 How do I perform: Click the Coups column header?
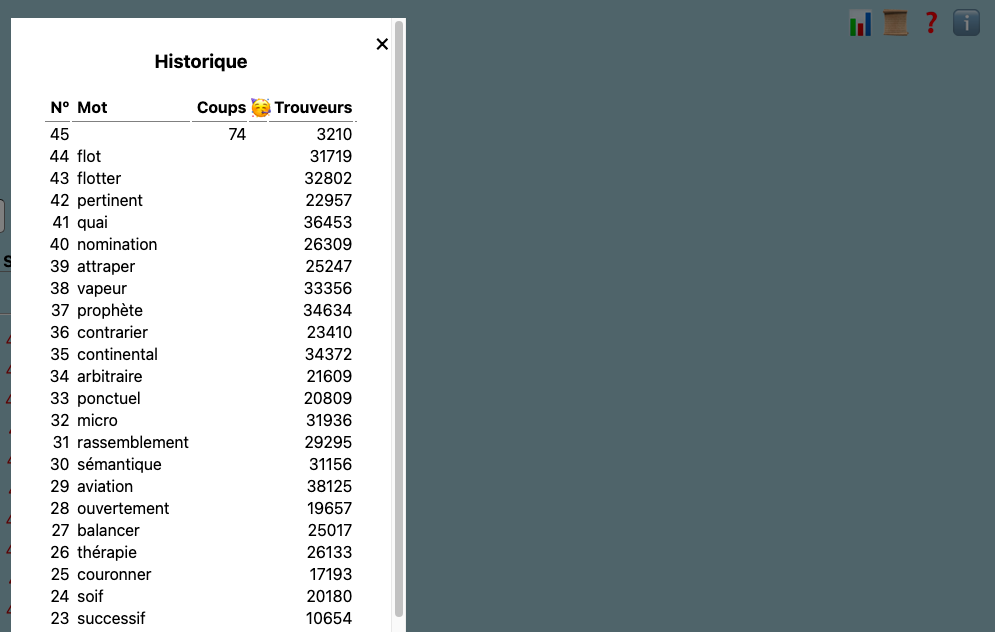(x=221, y=108)
